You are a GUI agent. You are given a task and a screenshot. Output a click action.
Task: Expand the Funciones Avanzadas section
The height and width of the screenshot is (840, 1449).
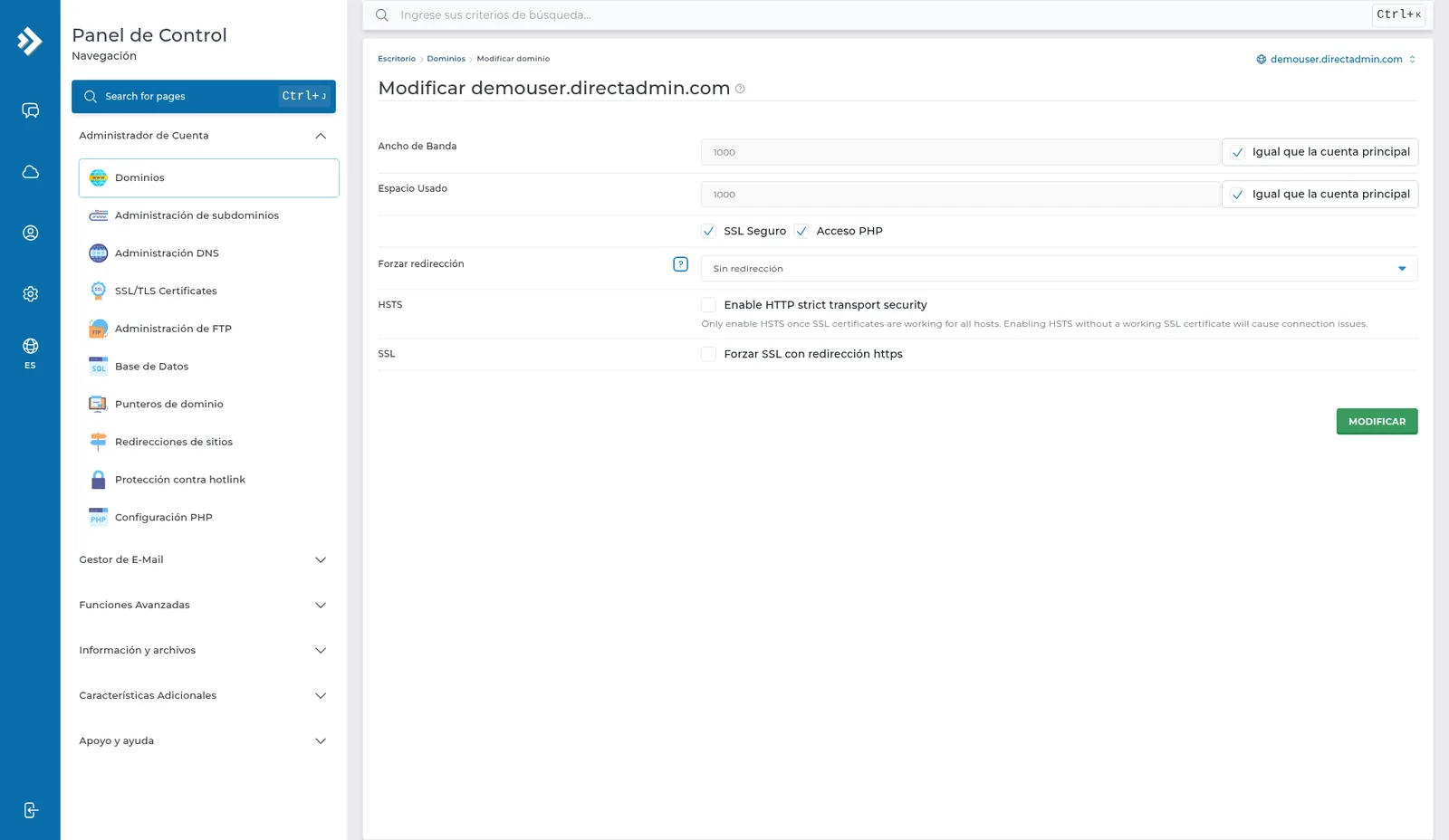203,606
